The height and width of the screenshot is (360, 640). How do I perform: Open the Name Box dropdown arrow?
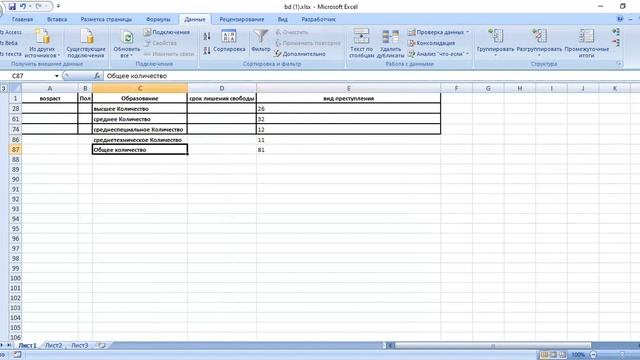click(x=57, y=76)
